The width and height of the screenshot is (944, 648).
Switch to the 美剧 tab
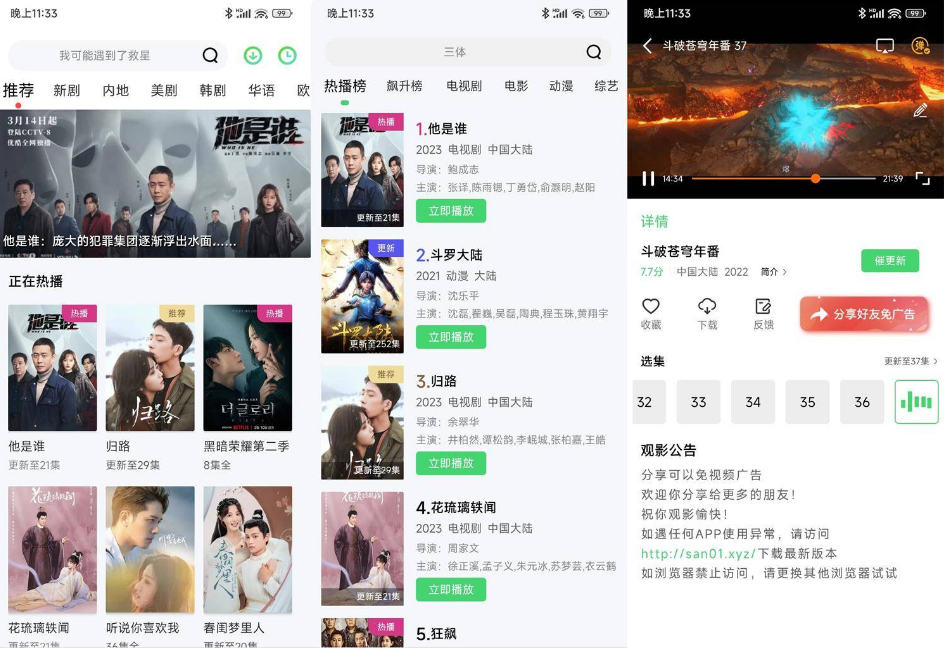(x=164, y=90)
